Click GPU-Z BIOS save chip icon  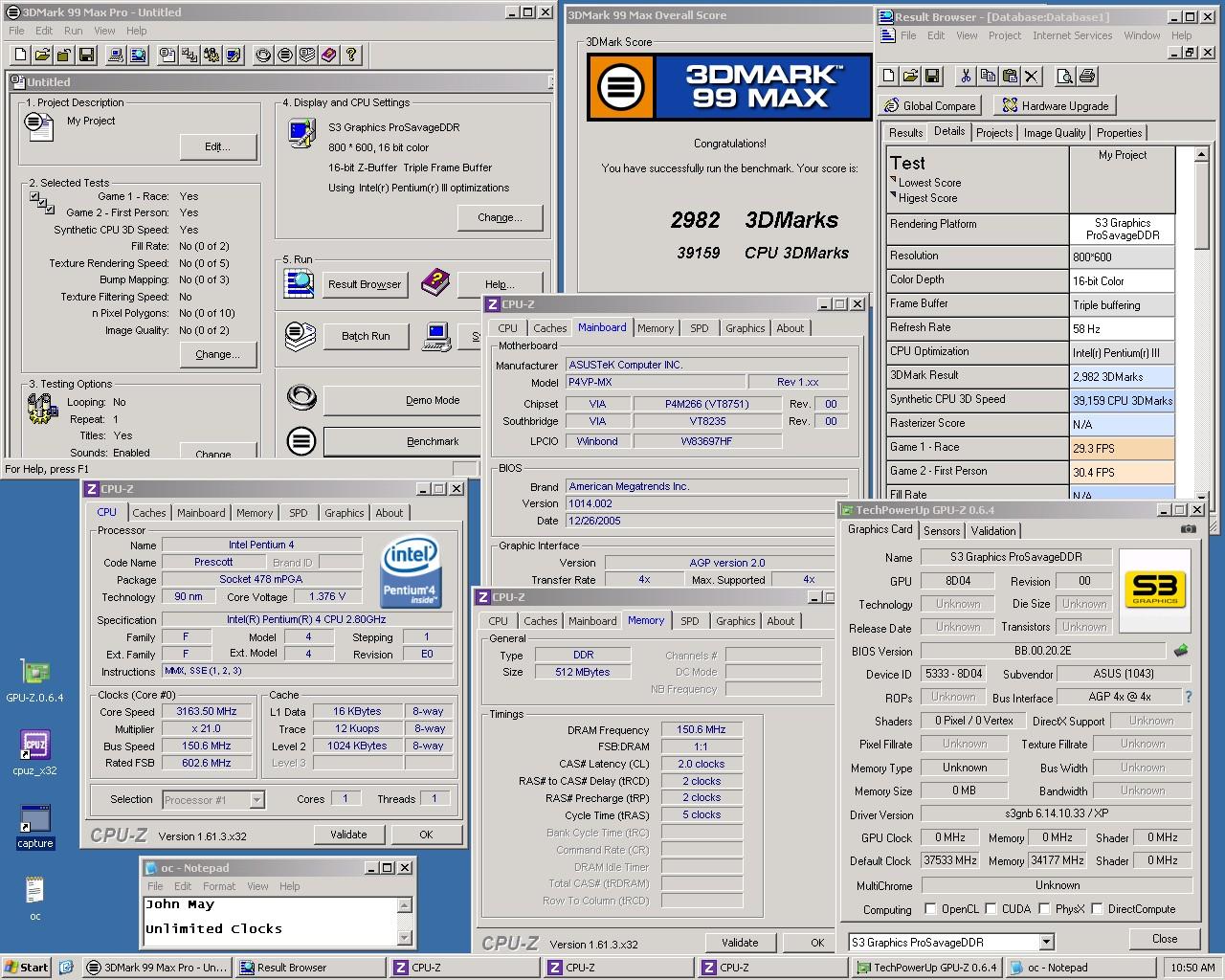[x=1181, y=651]
